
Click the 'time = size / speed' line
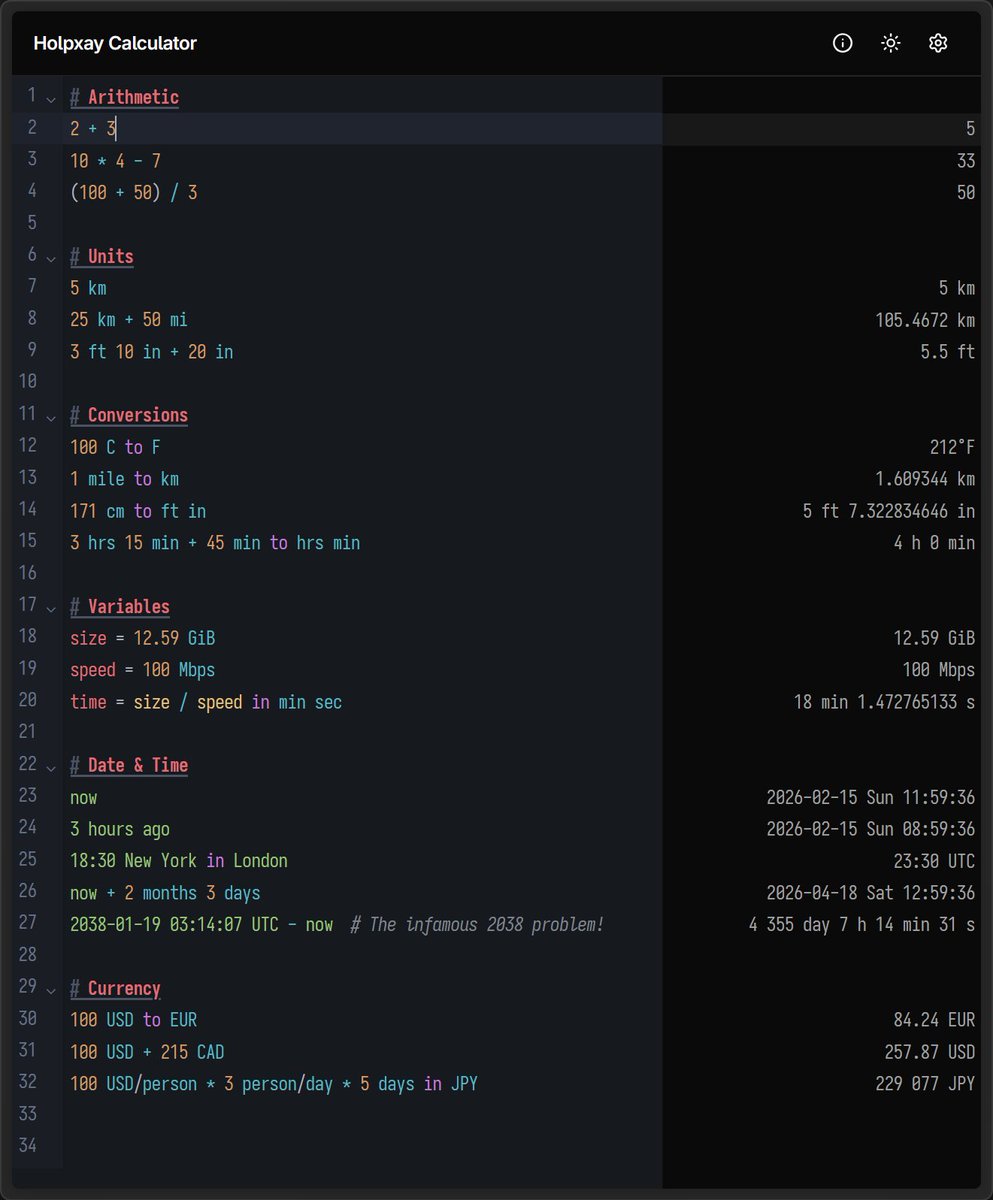[206, 702]
